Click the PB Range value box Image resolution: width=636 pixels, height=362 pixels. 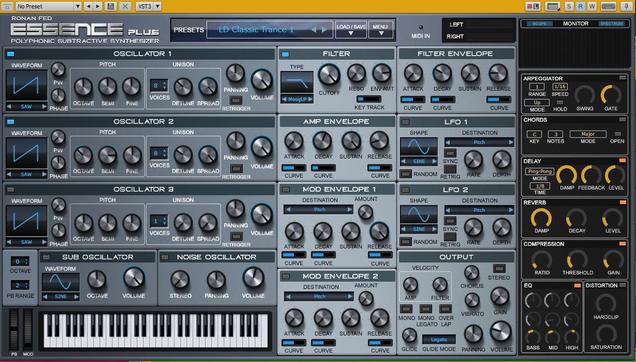20,285
